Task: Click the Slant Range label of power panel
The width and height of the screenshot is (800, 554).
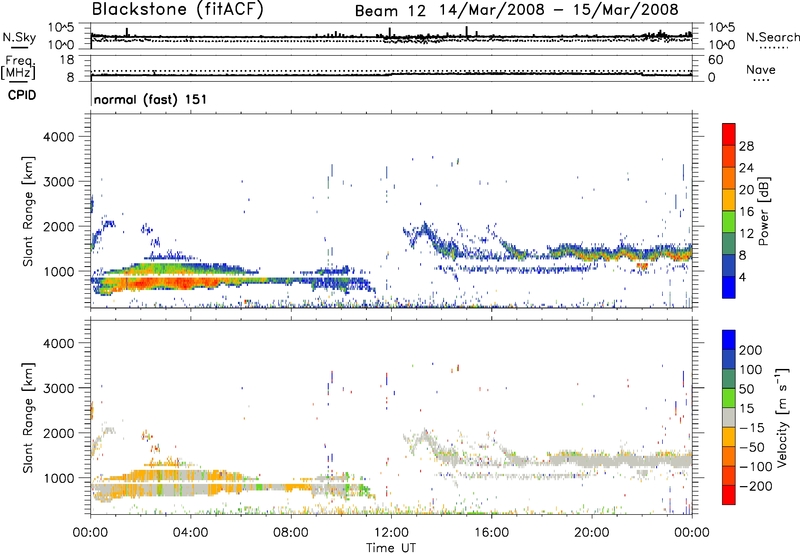Action: [x=28, y=211]
